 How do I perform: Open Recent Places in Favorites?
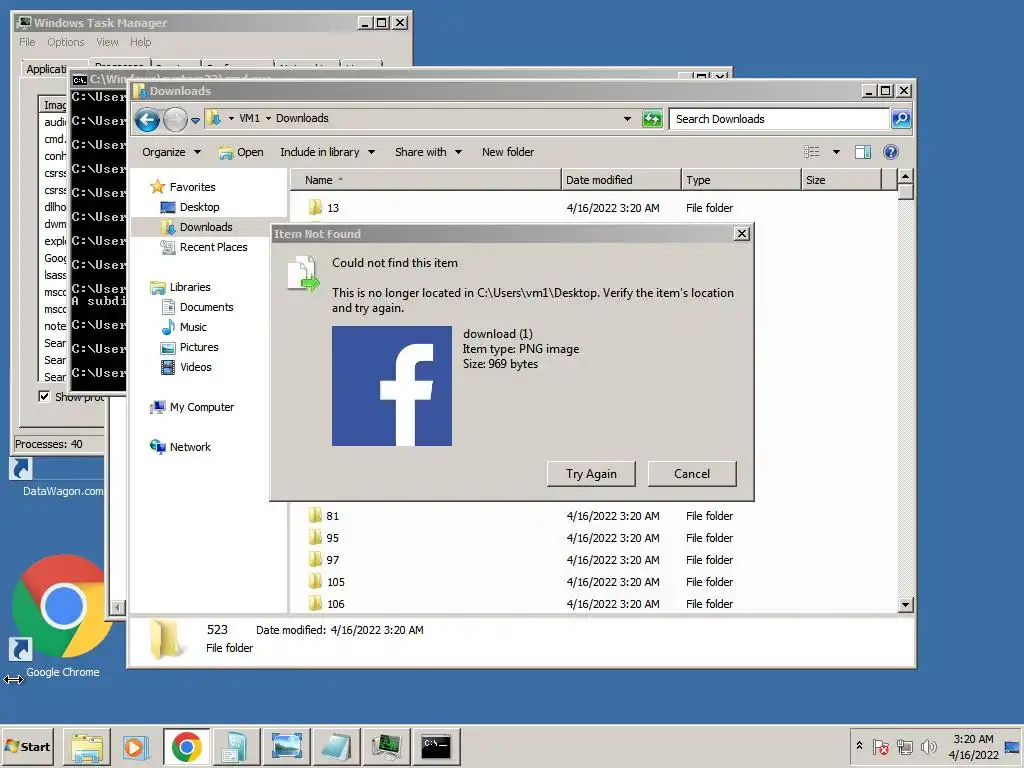(213, 247)
